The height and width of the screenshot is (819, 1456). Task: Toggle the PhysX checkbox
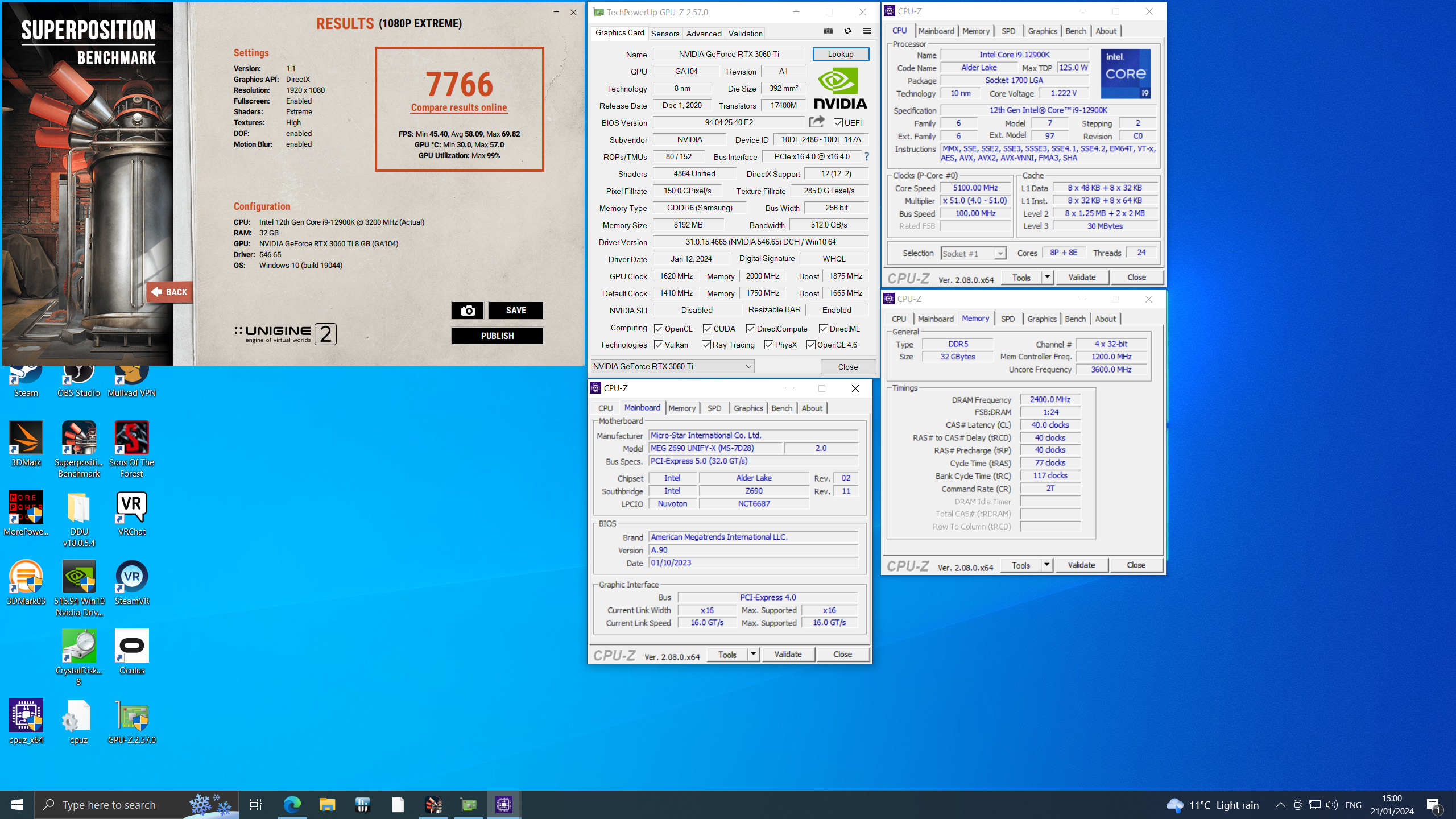769,345
